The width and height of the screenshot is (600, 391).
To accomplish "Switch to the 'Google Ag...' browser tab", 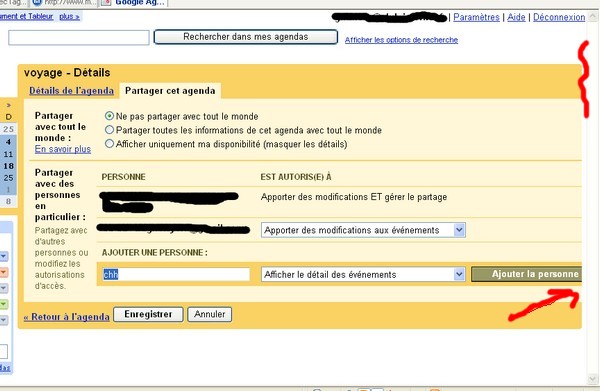I will click(134, 3).
